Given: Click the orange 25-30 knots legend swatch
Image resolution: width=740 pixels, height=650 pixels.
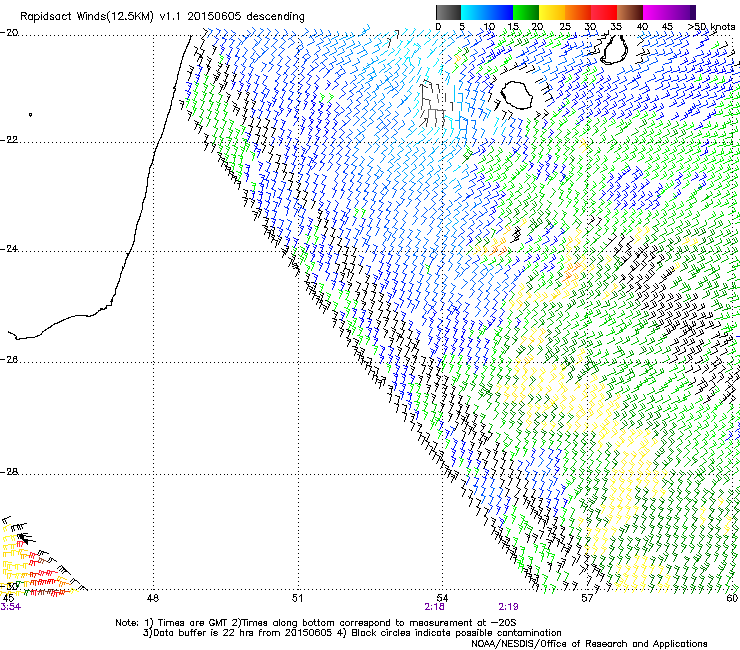Looking at the screenshot, I should (578, 12).
